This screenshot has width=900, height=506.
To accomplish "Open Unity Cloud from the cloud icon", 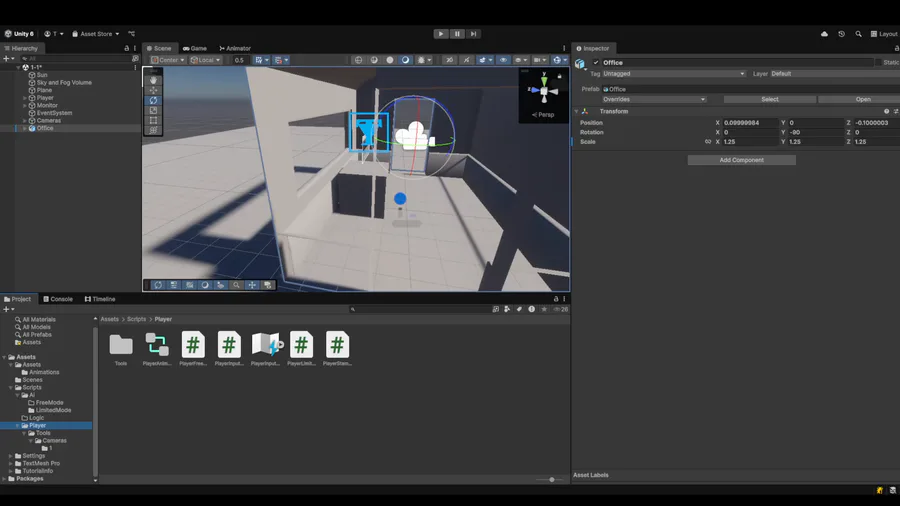I will coord(824,34).
